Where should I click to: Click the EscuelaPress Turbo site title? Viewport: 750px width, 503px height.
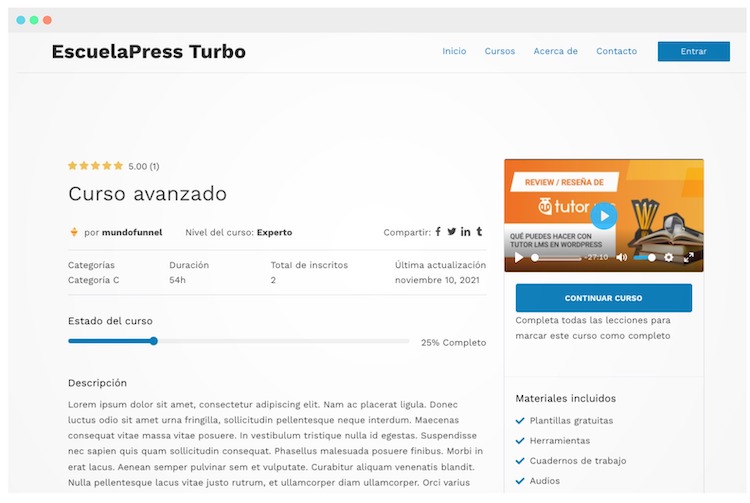[148, 52]
